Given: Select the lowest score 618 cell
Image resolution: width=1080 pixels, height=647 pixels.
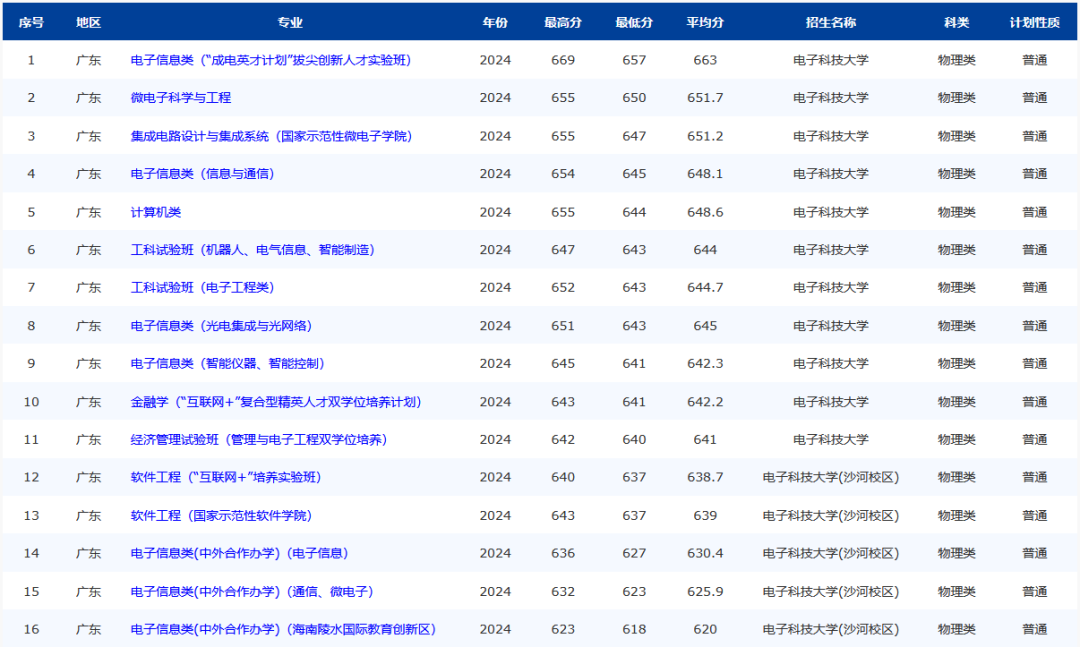Looking at the screenshot, I should 634,629.
